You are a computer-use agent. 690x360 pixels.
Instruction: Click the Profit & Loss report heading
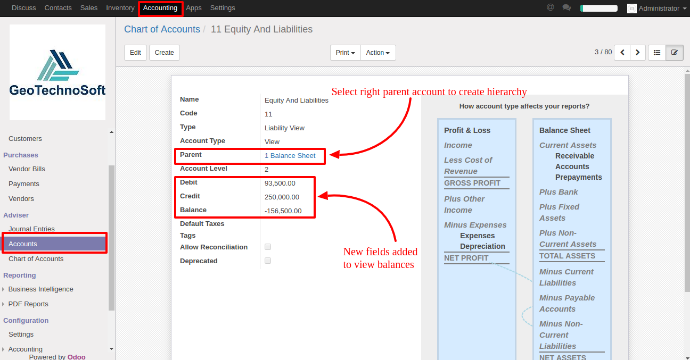coord(467,130)
